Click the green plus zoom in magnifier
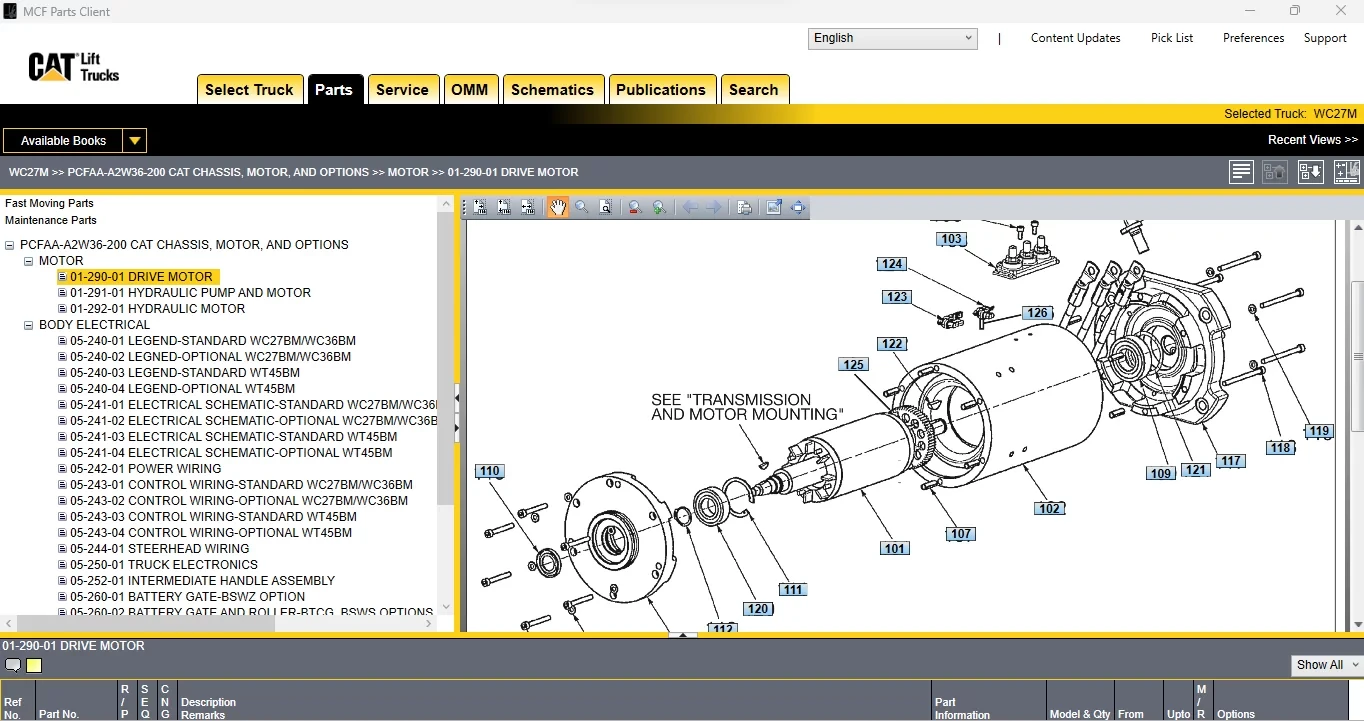This screenshot has width=1364, height=721. tap(659, 207)
